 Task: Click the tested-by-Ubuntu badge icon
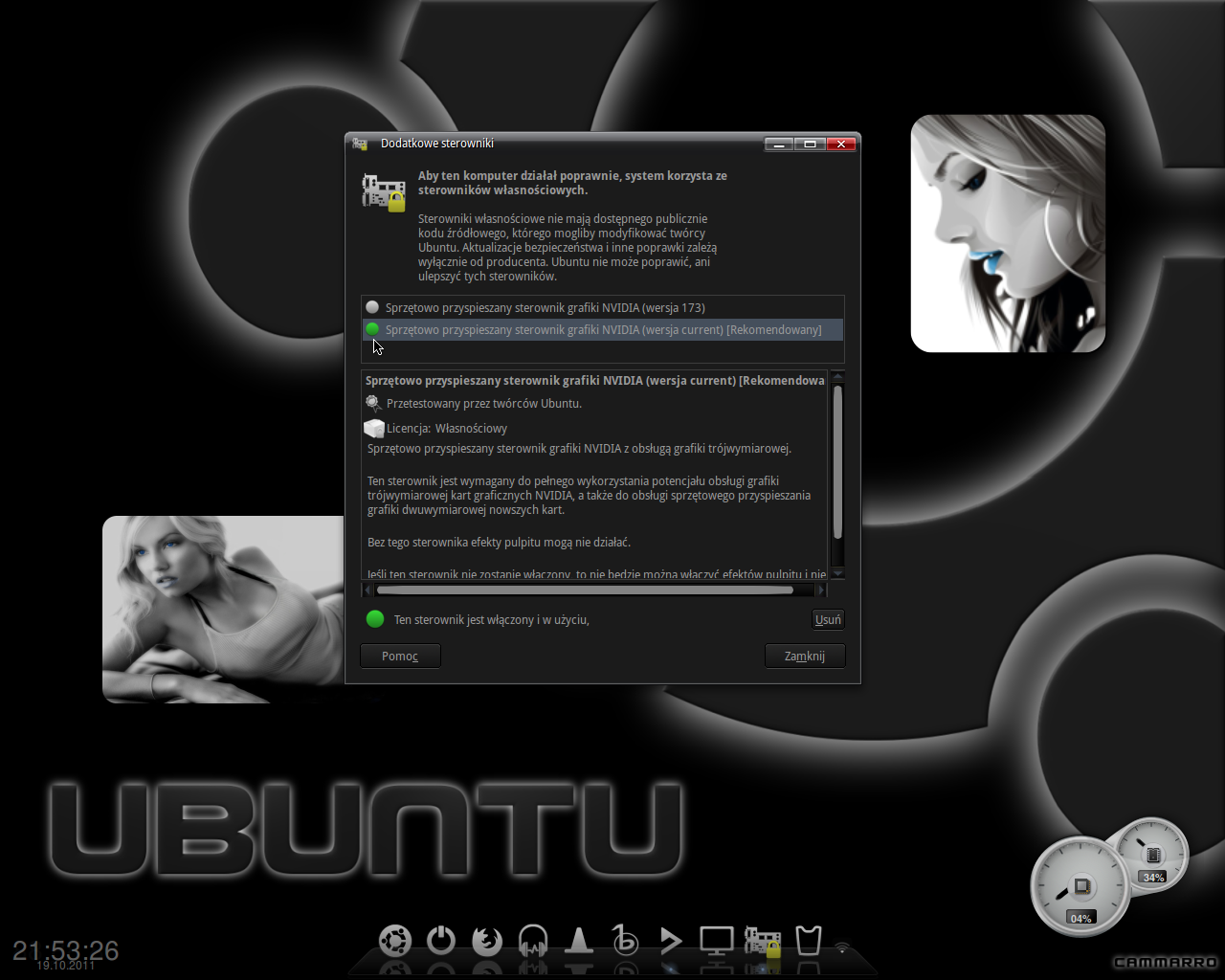(373, 404)
